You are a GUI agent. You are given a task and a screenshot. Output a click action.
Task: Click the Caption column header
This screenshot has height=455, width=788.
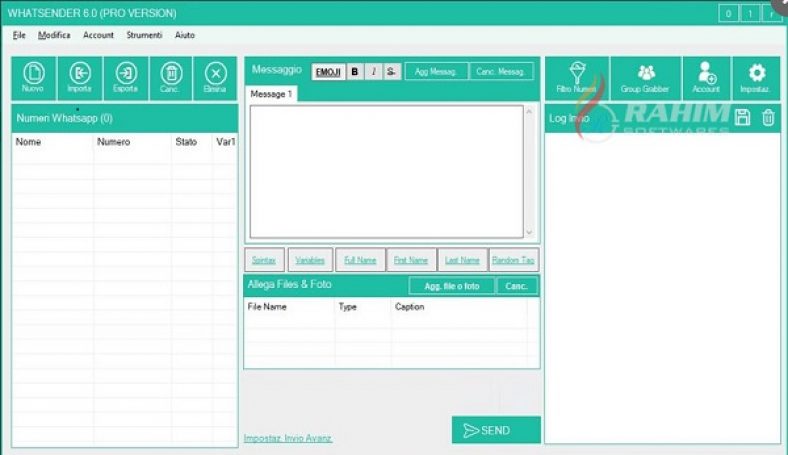(x=459, y=307)
